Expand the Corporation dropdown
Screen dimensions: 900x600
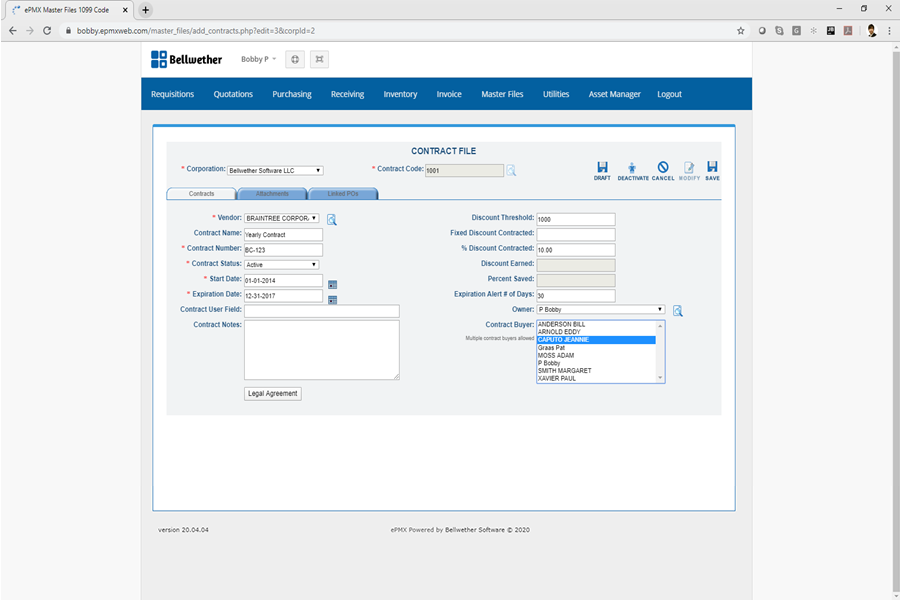tap(275, 171)
